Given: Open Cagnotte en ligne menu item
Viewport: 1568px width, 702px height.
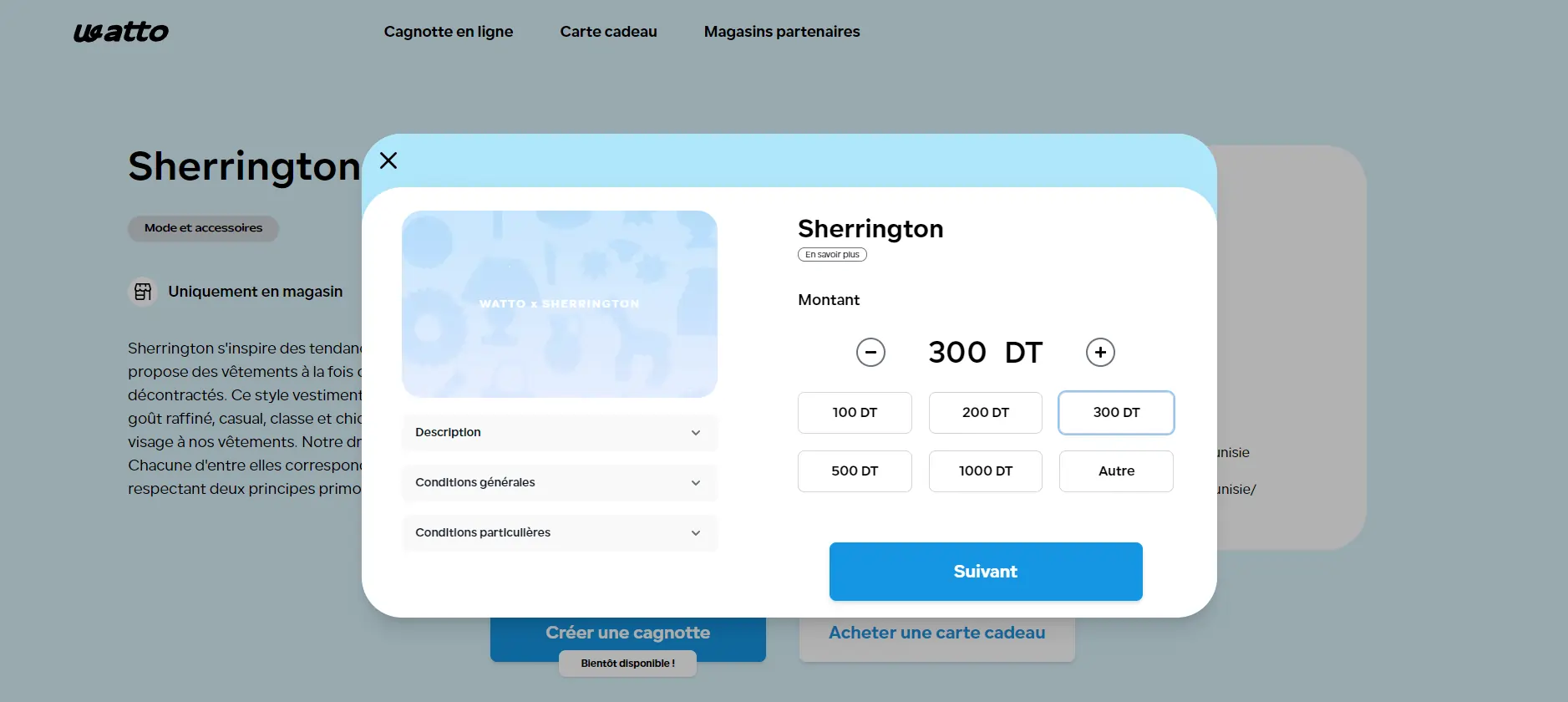Looking at the screenshot, I should (x=449, y=32).
